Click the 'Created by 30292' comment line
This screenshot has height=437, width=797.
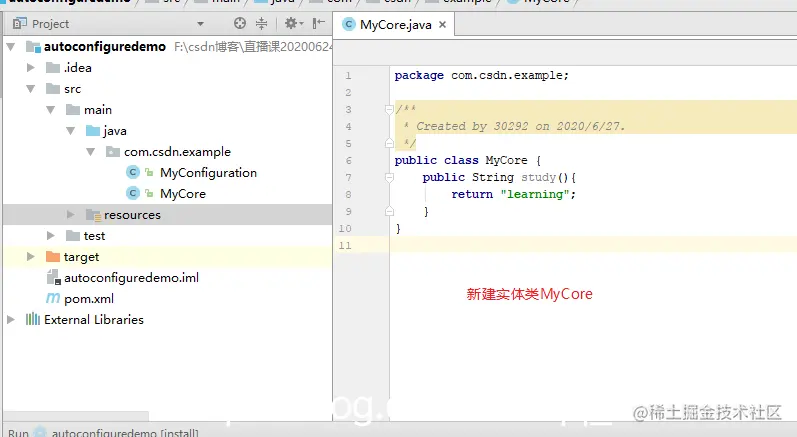(520, 126)
